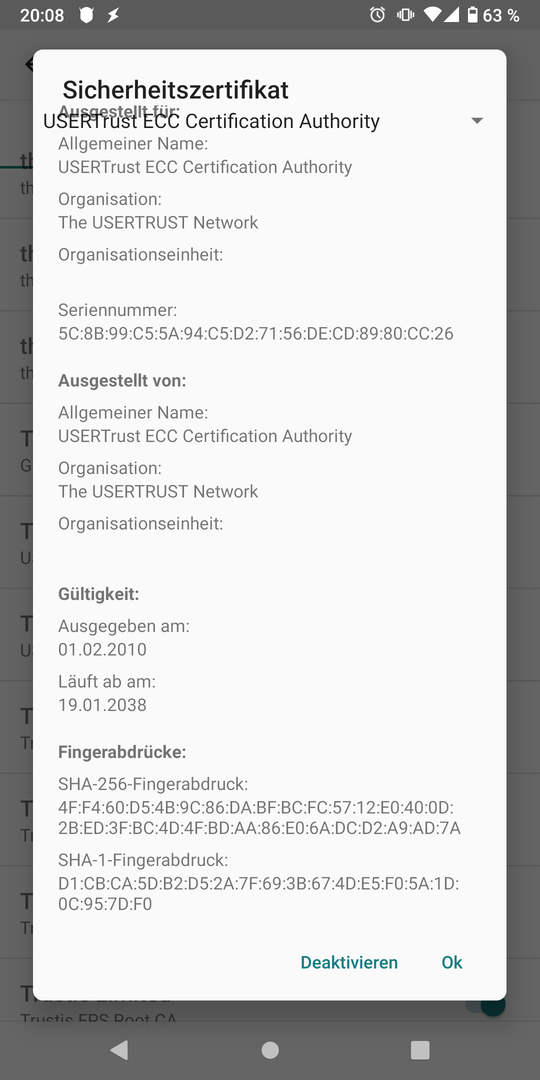Tap the battery status icon

472,15
